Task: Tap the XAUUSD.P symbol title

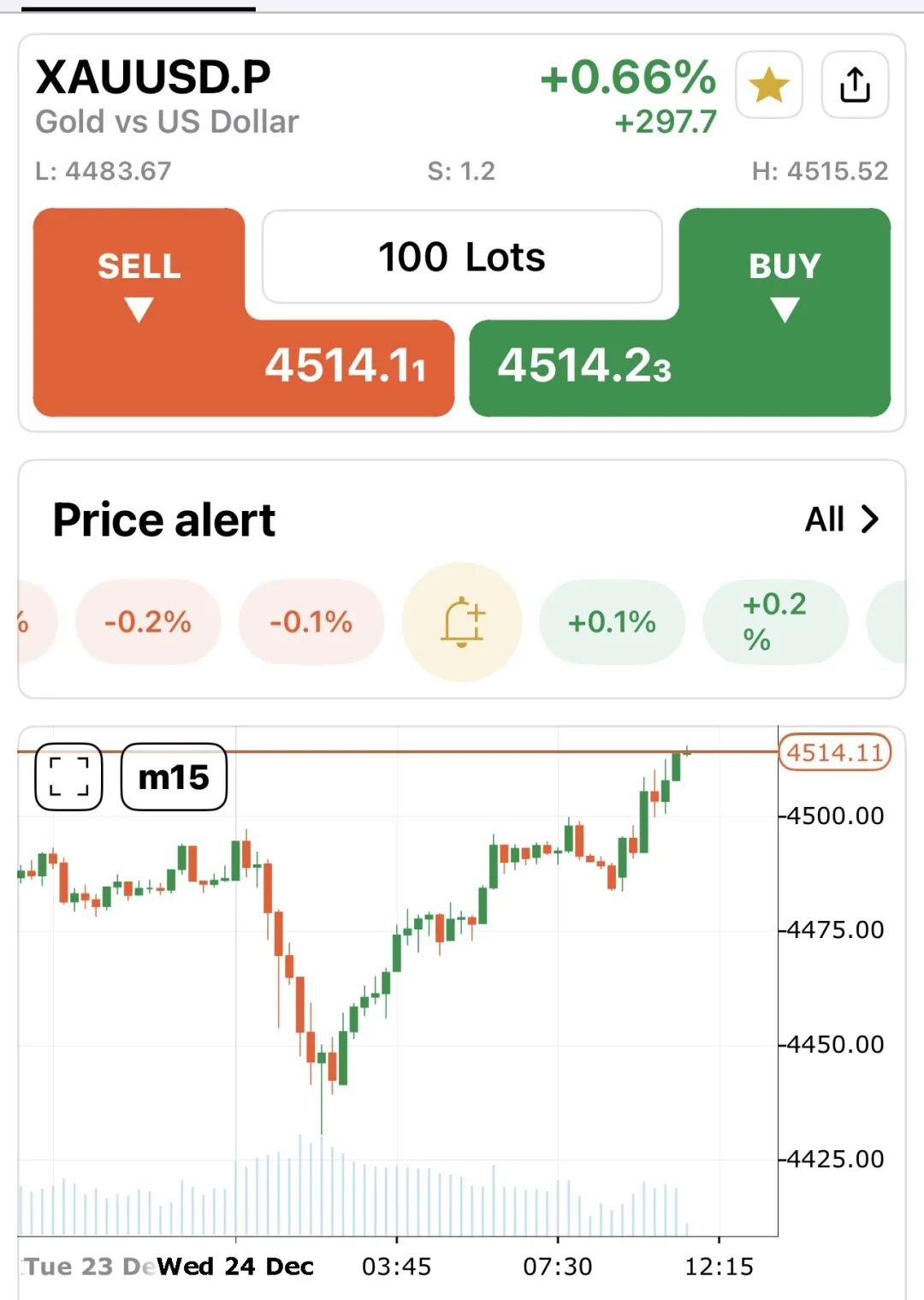Action: pyautogui.click(x=153, y=77)
